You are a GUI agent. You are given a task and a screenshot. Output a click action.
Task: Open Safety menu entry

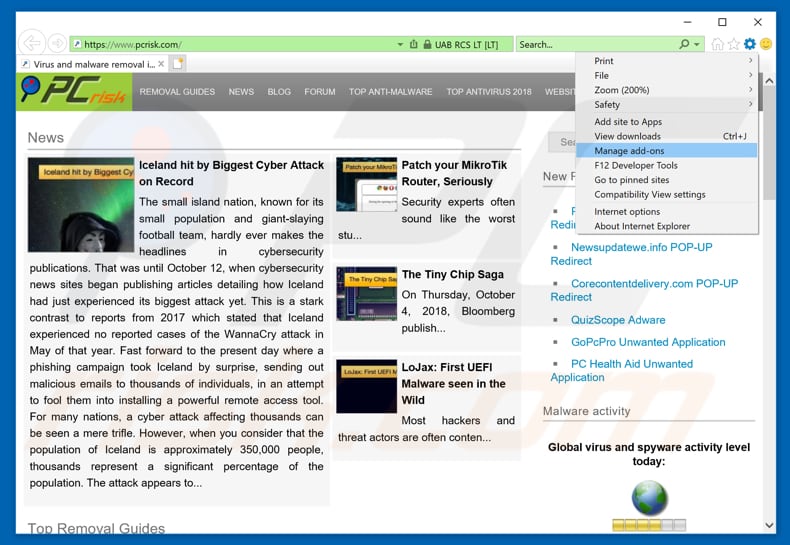tap(666, 104)
